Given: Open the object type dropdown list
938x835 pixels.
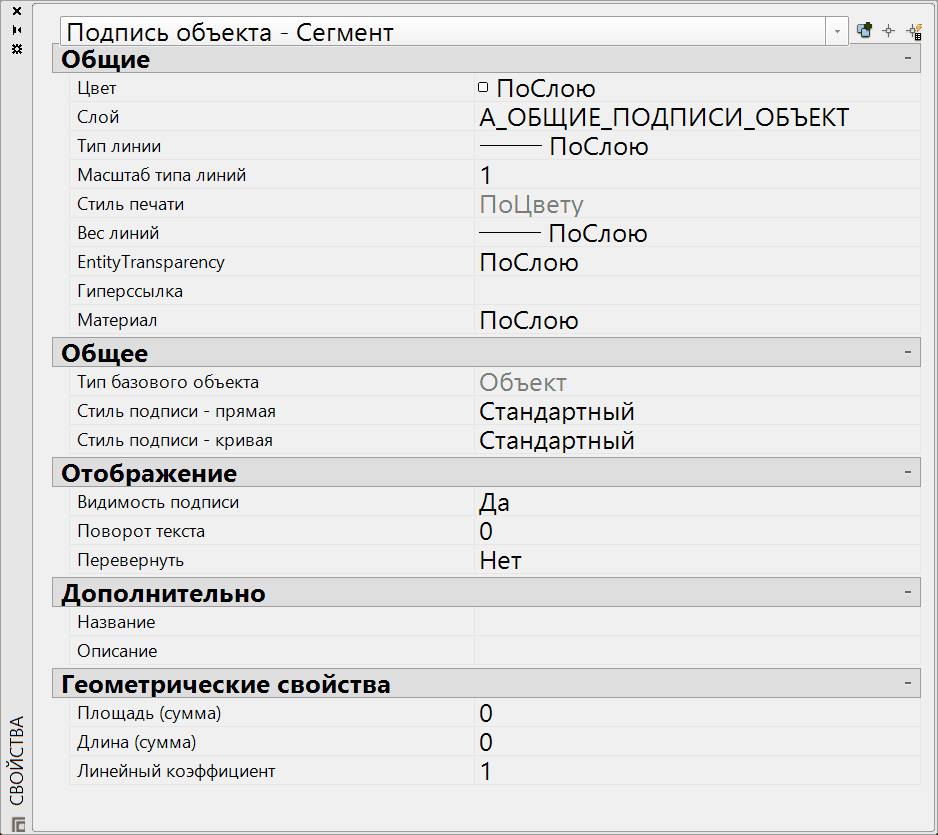Looking at the screenshot, I should pos(836,32).
